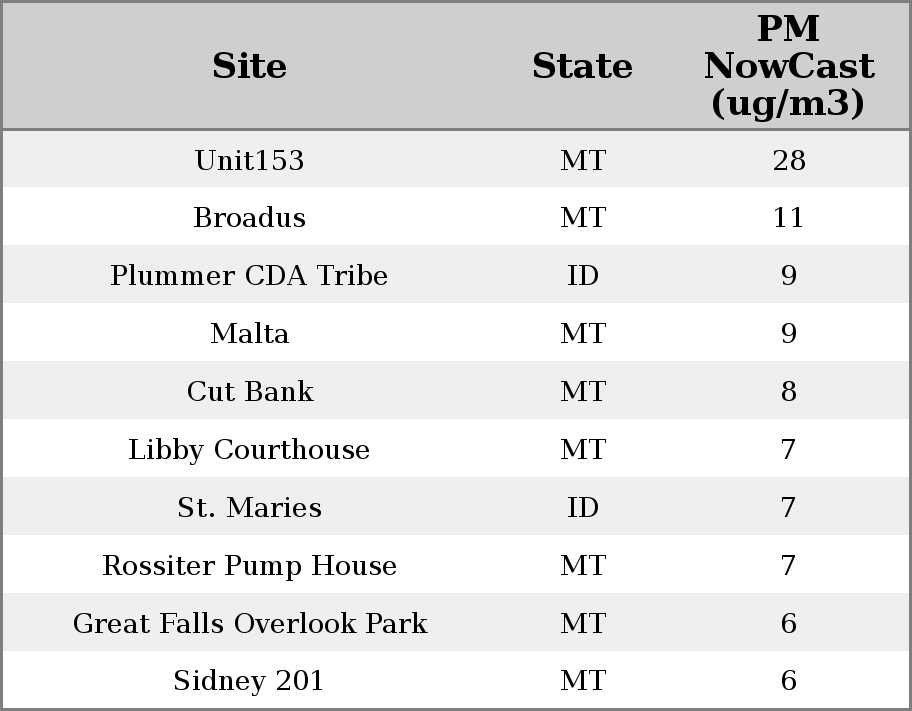Click the Rossiter Pump House site
This screenshot has height=711, width=912.
(x=249, y=566)
